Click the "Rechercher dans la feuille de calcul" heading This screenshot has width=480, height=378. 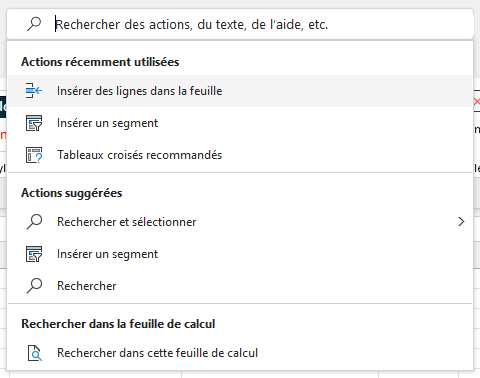click(x=118, y=324)
